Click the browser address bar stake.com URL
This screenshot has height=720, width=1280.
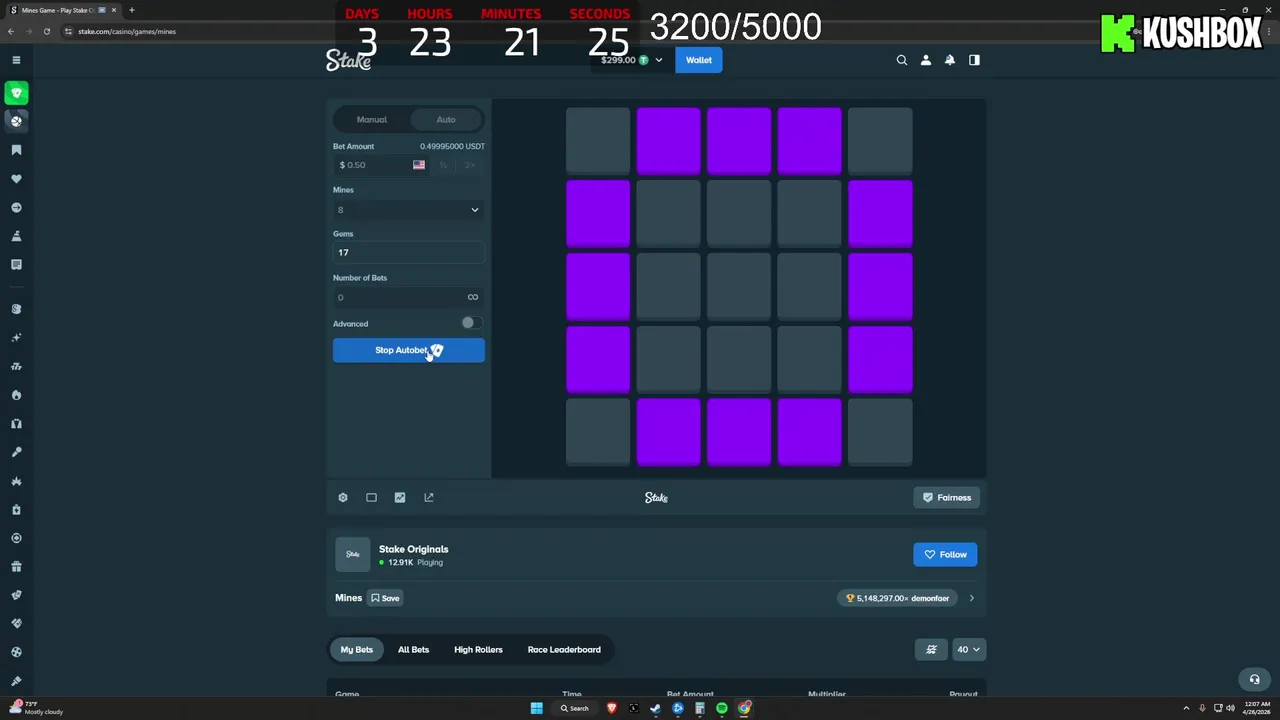[x=127, y=32]
